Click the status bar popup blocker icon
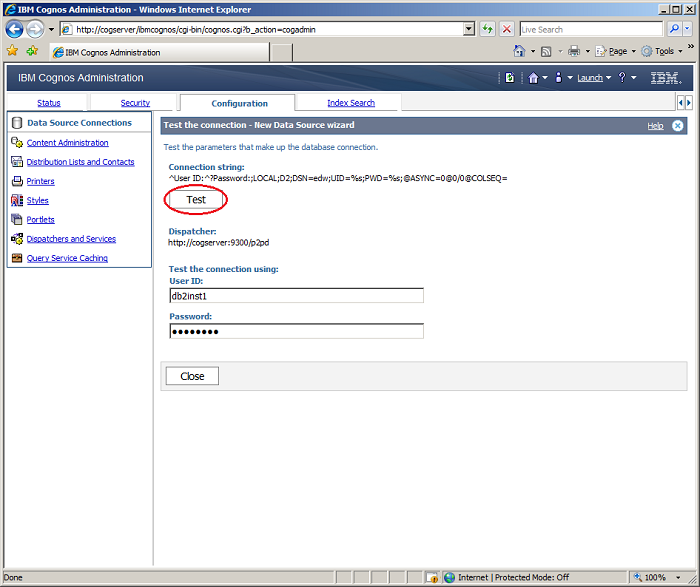This screenshot has width=700, height=587. 432,577
